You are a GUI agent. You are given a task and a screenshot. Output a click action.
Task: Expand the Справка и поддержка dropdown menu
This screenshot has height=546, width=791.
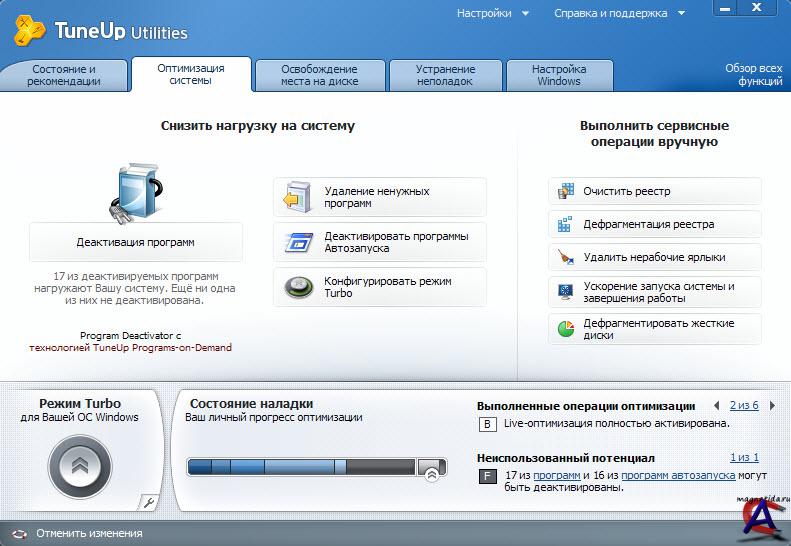tap(619, 13)
